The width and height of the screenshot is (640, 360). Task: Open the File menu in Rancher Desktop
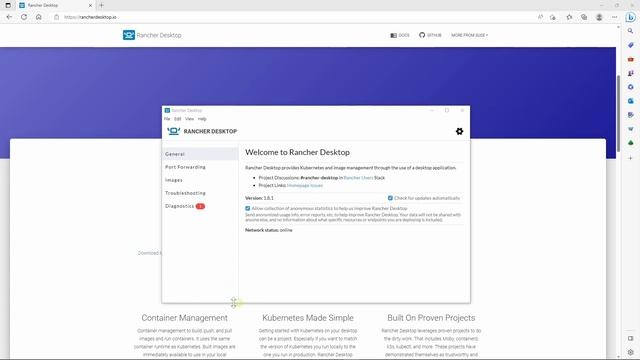(167, 119)
